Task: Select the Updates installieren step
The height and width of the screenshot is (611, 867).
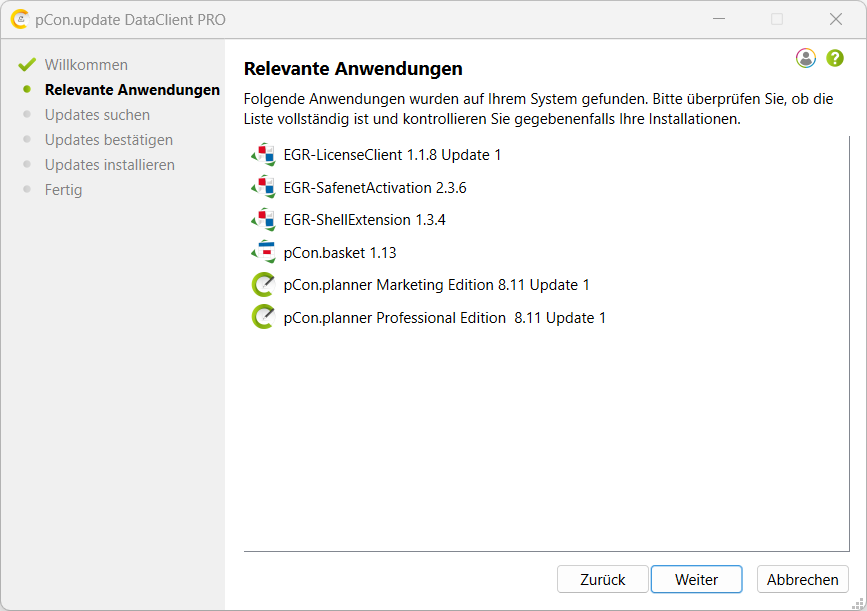Action: click(x=109, y=165)
